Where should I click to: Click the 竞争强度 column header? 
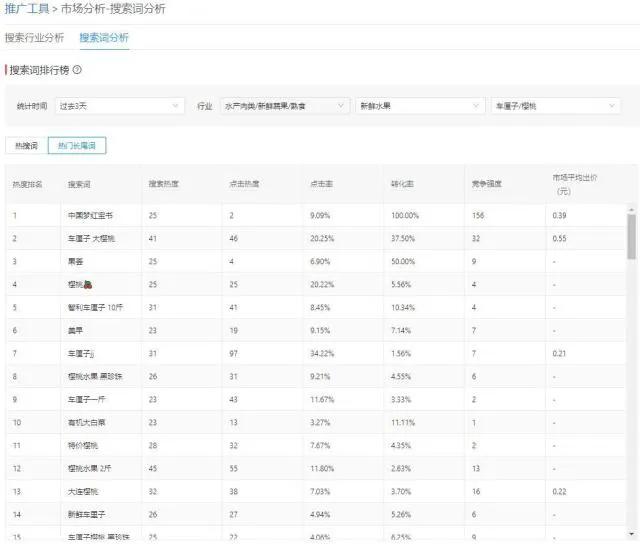point(487,184)
